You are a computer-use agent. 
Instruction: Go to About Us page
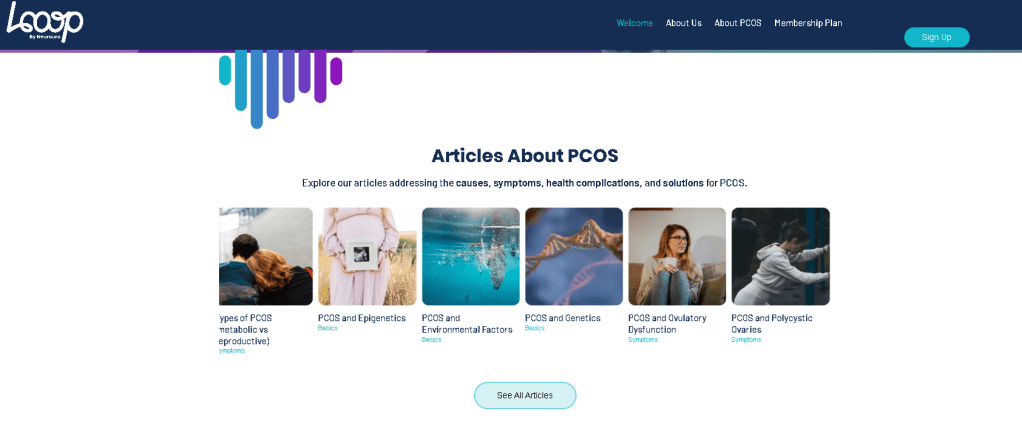[683, 23]
